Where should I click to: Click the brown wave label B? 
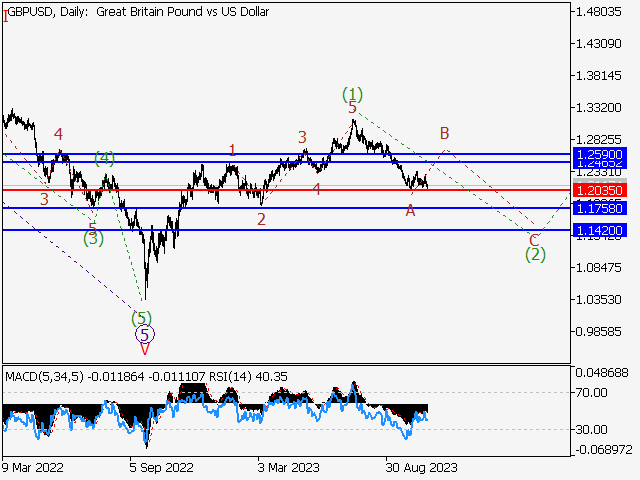[444, 133]
